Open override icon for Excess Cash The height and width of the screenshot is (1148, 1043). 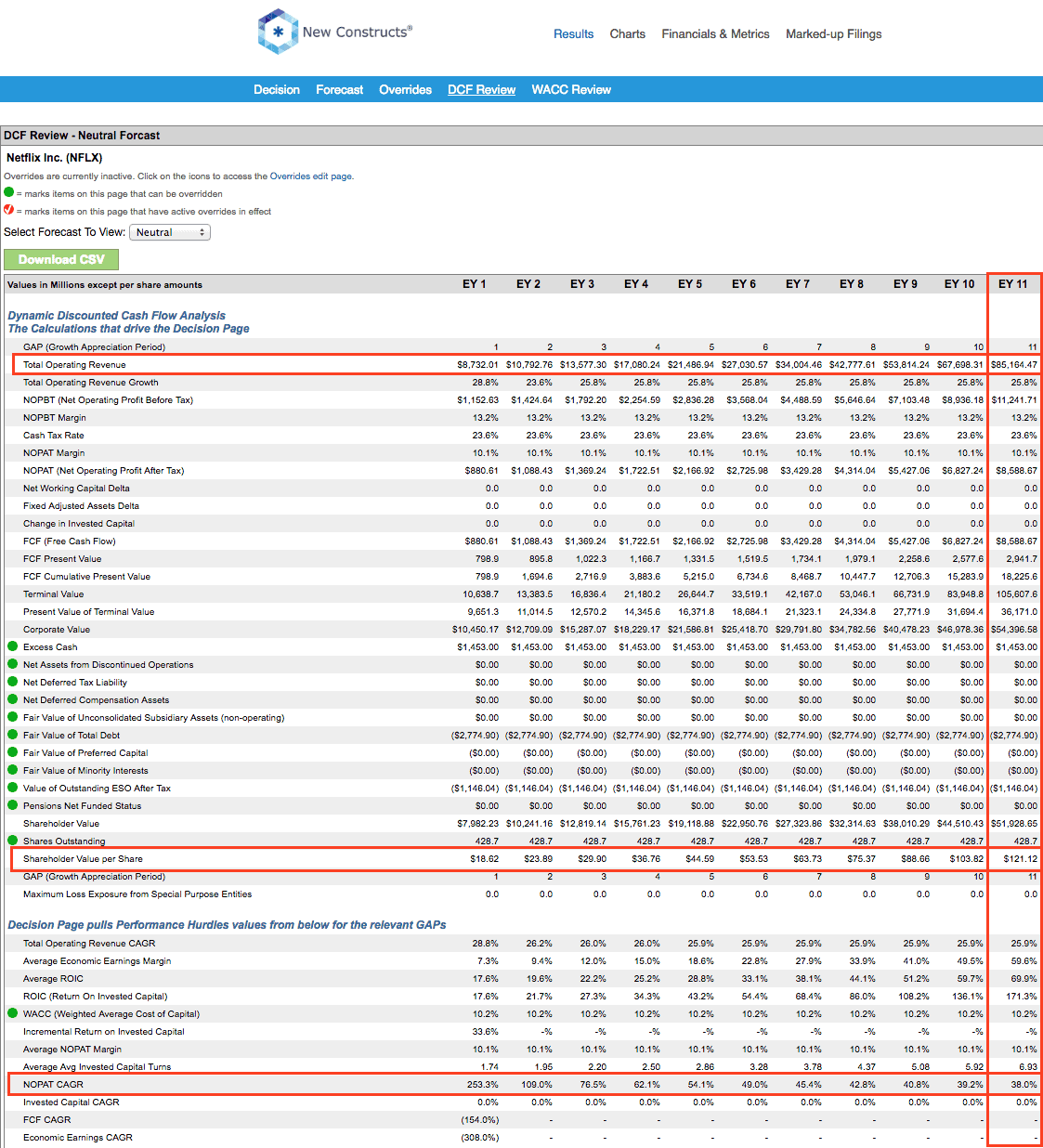click(13, 646)
